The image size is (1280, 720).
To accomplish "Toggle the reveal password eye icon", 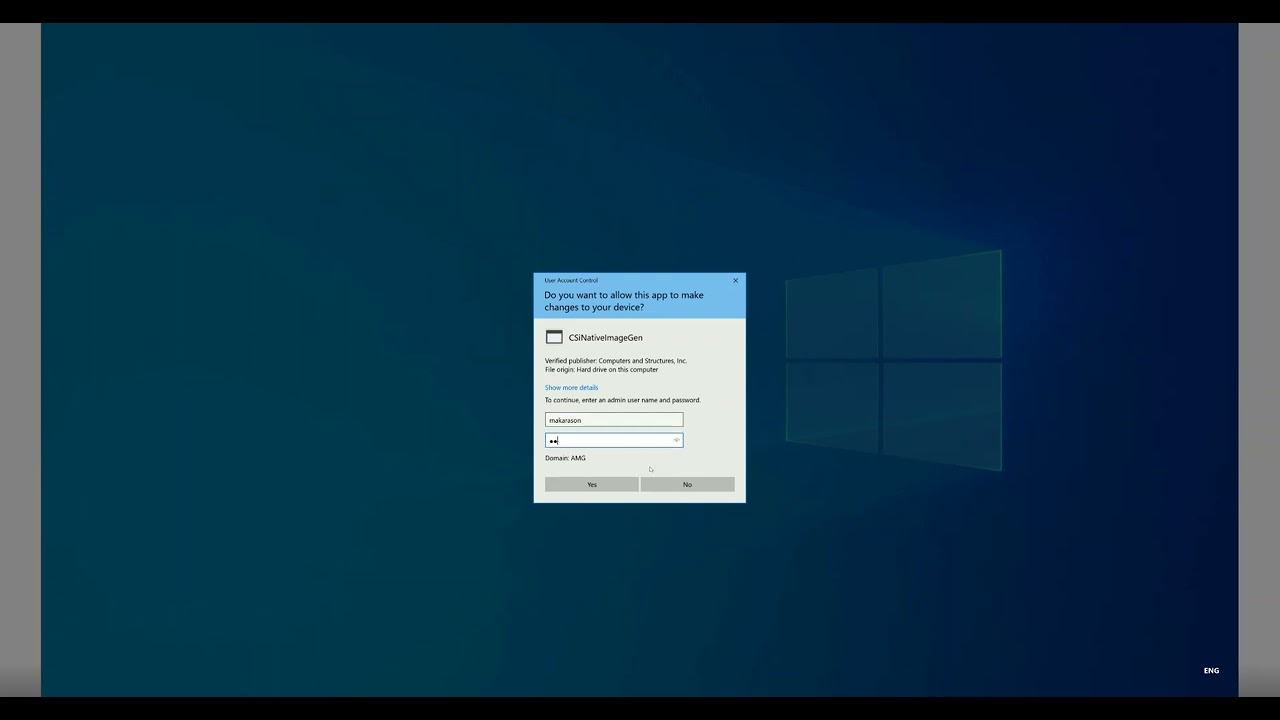I will tap(676, 440).
